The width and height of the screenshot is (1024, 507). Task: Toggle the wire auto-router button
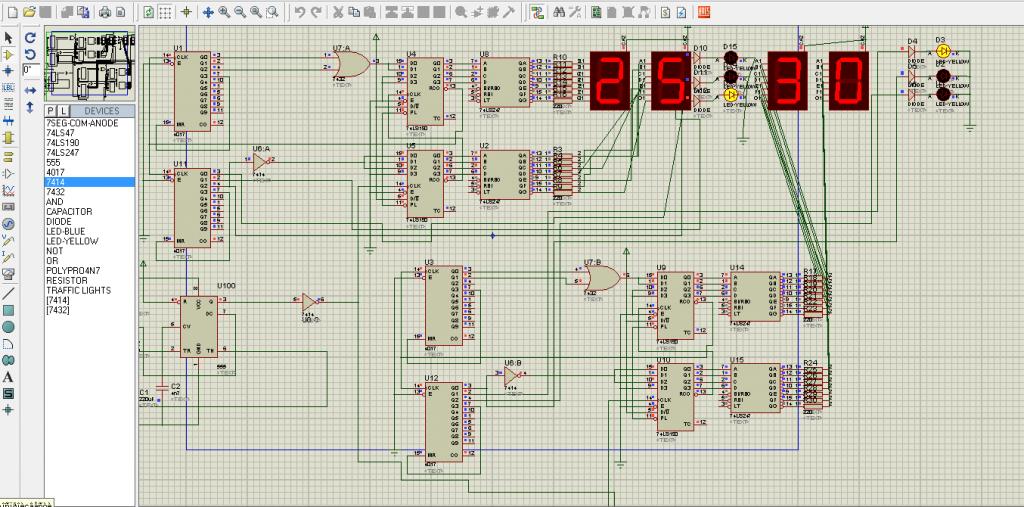(538, 13)
